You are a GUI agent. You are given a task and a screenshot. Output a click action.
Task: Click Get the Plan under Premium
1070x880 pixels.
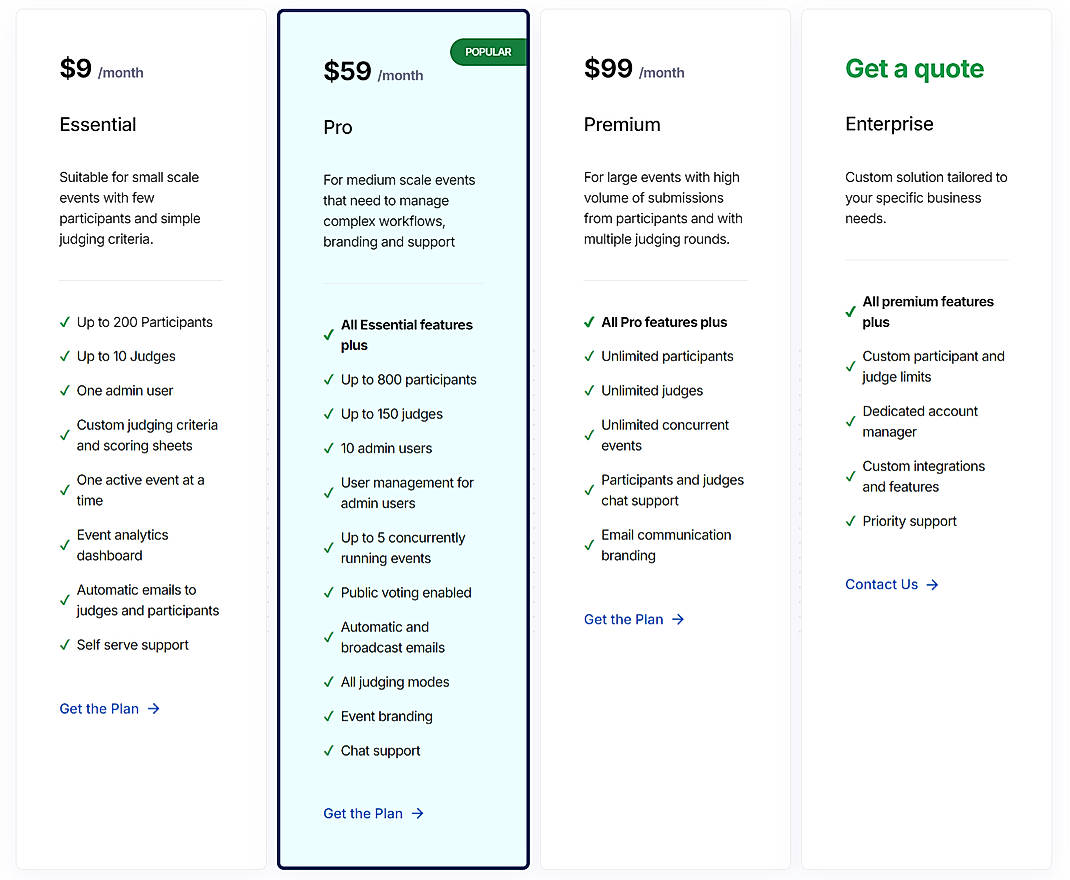(622, 619)
